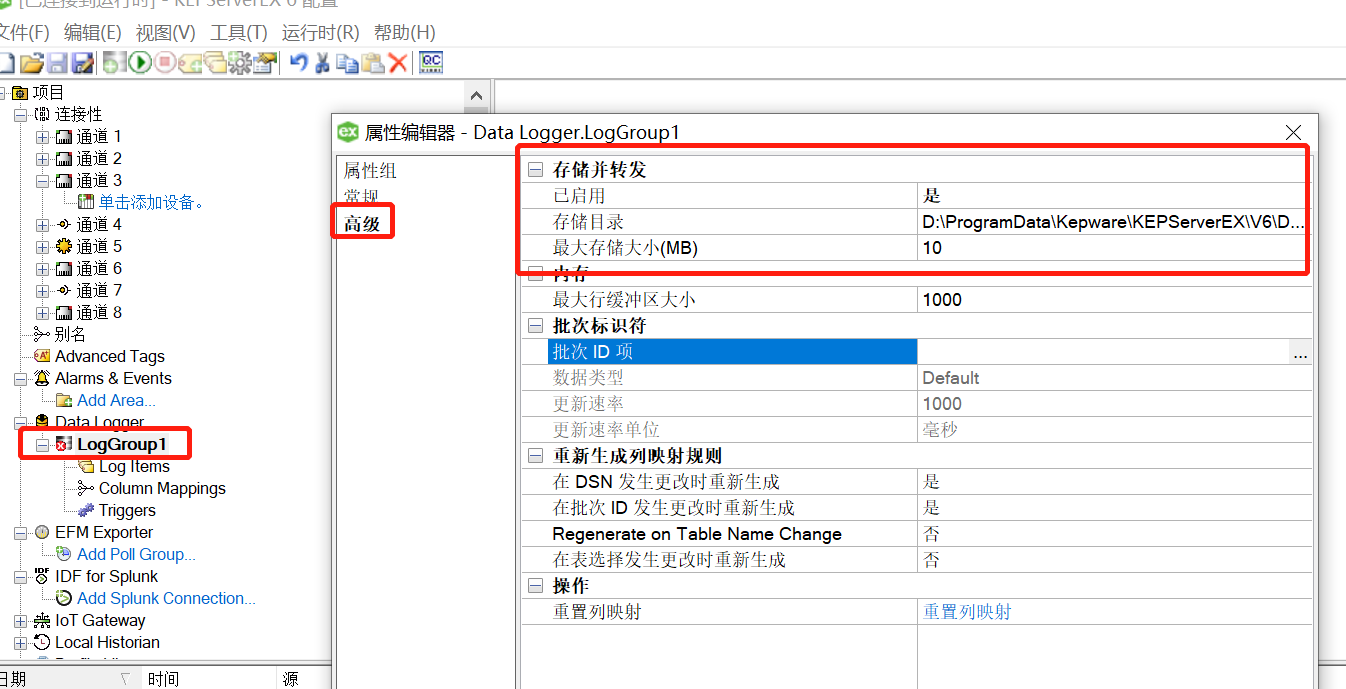This screenshot has width=1346, height=689.
Task: Collapse the 通道 3 tree node
Action: click(x=42, y=180)
